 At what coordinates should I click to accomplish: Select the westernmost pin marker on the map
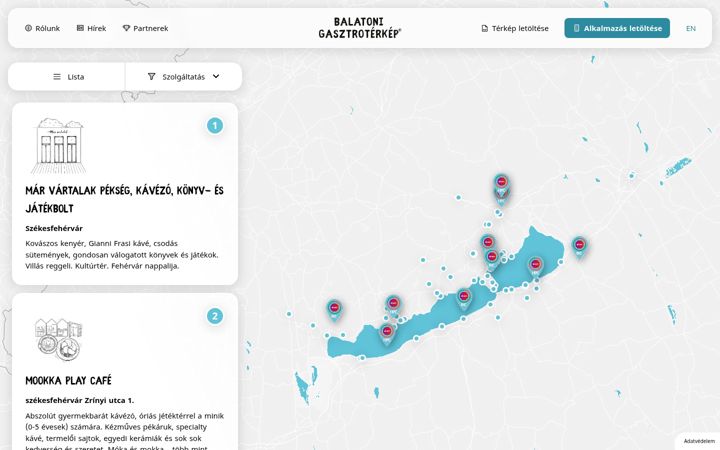pos(334,310)
